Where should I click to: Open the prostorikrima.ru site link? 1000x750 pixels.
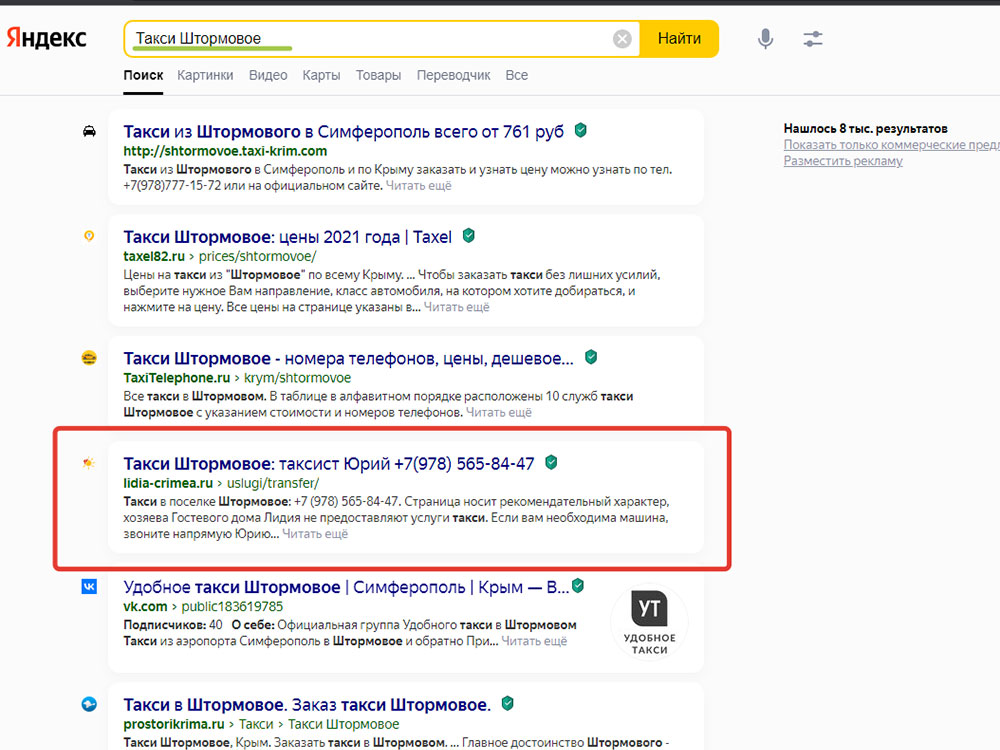174,724
